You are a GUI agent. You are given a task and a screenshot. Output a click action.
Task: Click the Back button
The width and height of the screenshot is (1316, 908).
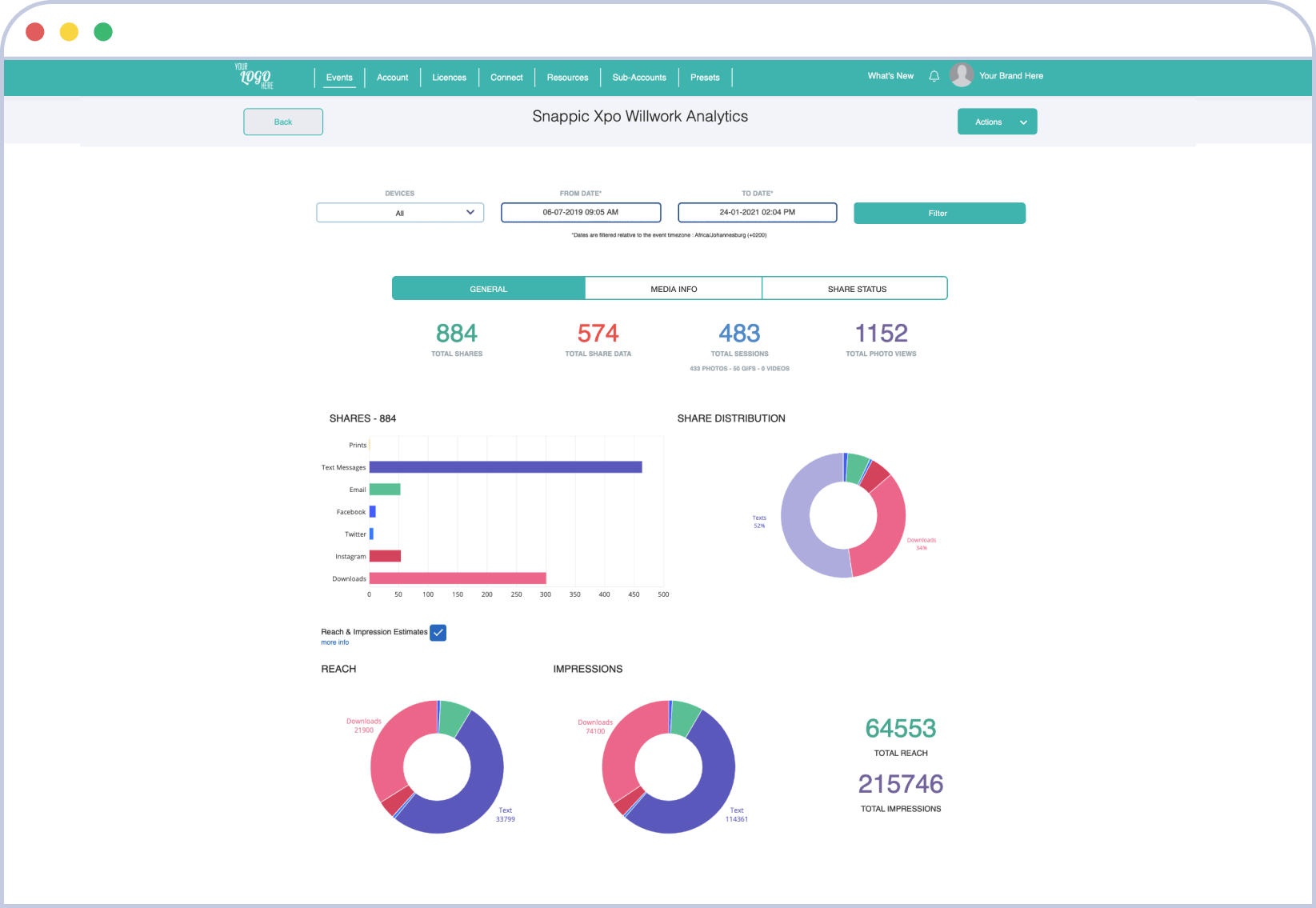click(x=283, y=122)
